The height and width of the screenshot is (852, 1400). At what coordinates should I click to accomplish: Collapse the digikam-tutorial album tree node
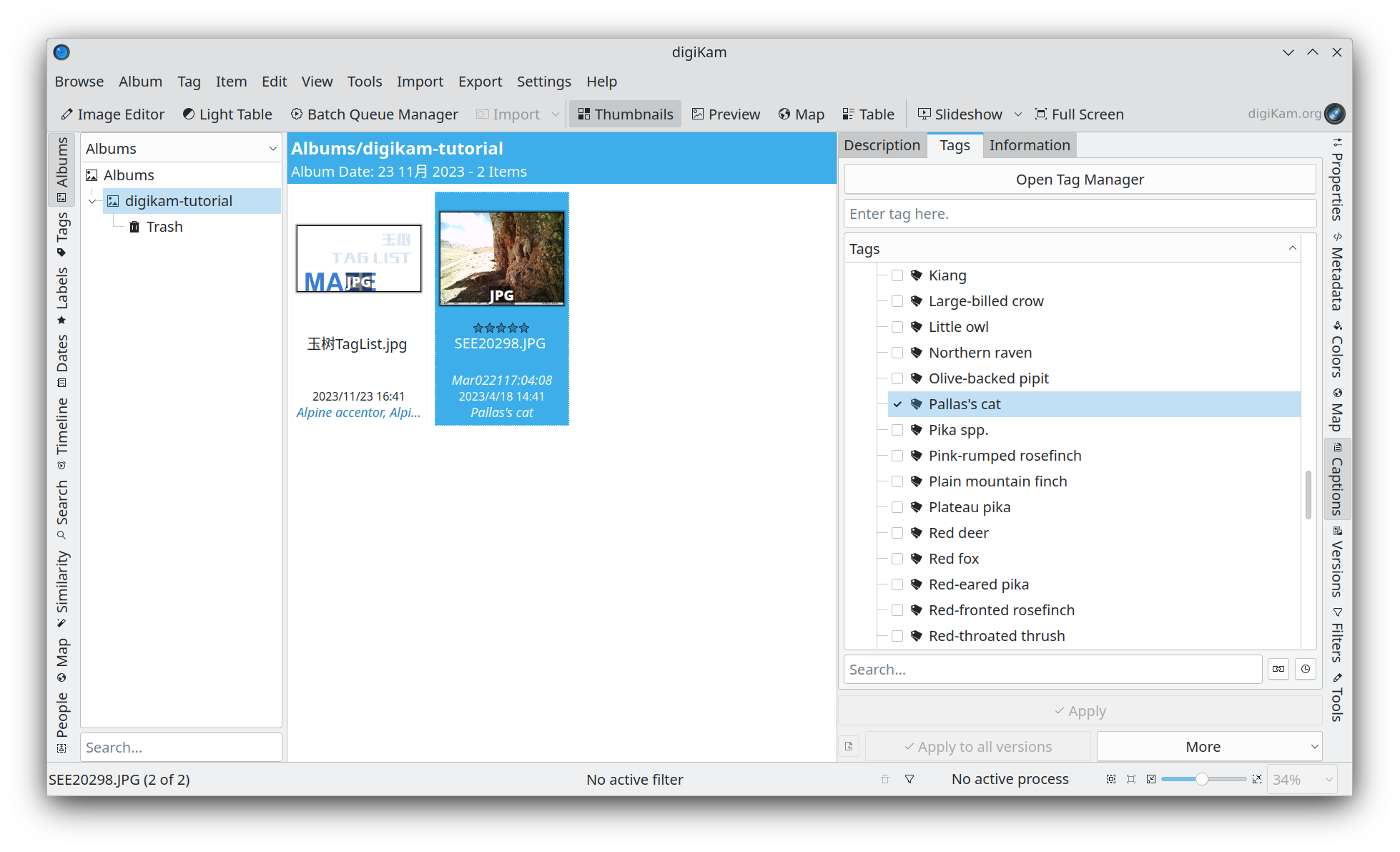pos(92,201)
